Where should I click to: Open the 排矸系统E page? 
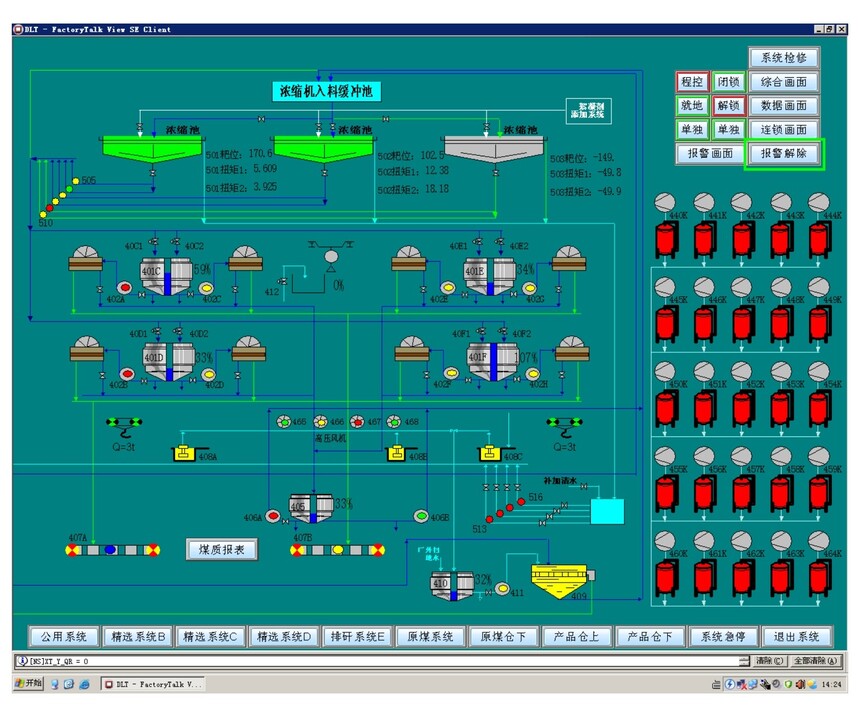pyautogui.click(x=358, y=637)
